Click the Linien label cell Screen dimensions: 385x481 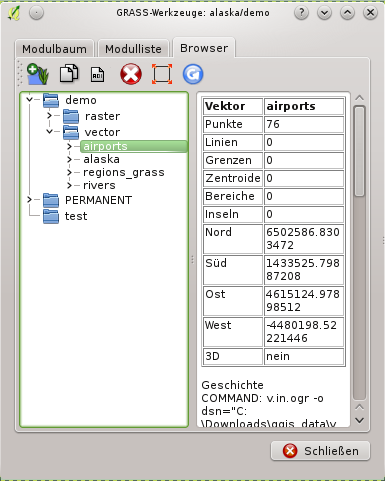[x=233, y=142]
